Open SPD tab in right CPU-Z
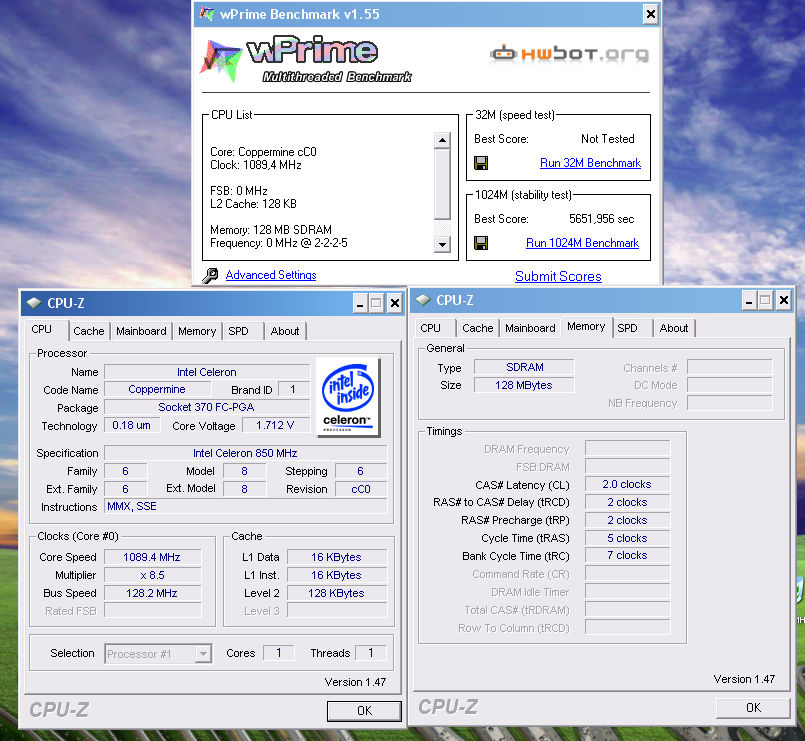 point(627,328)
